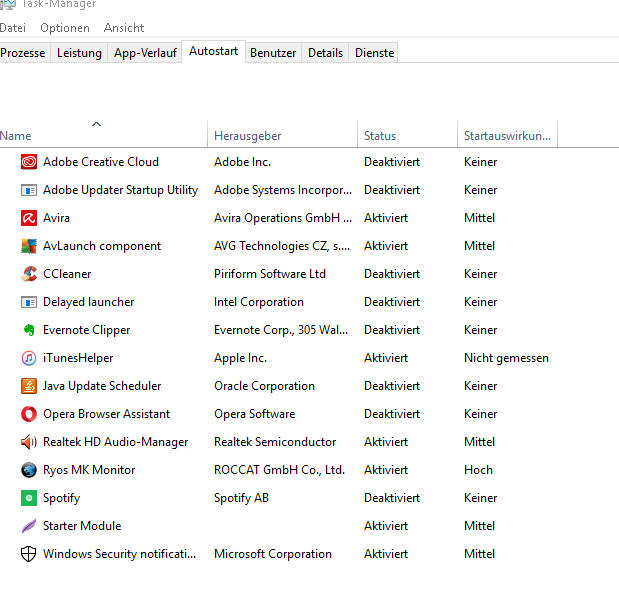
Task: Select the Spotify entry name
Action: pyautogui.click(x=62, y=498)
